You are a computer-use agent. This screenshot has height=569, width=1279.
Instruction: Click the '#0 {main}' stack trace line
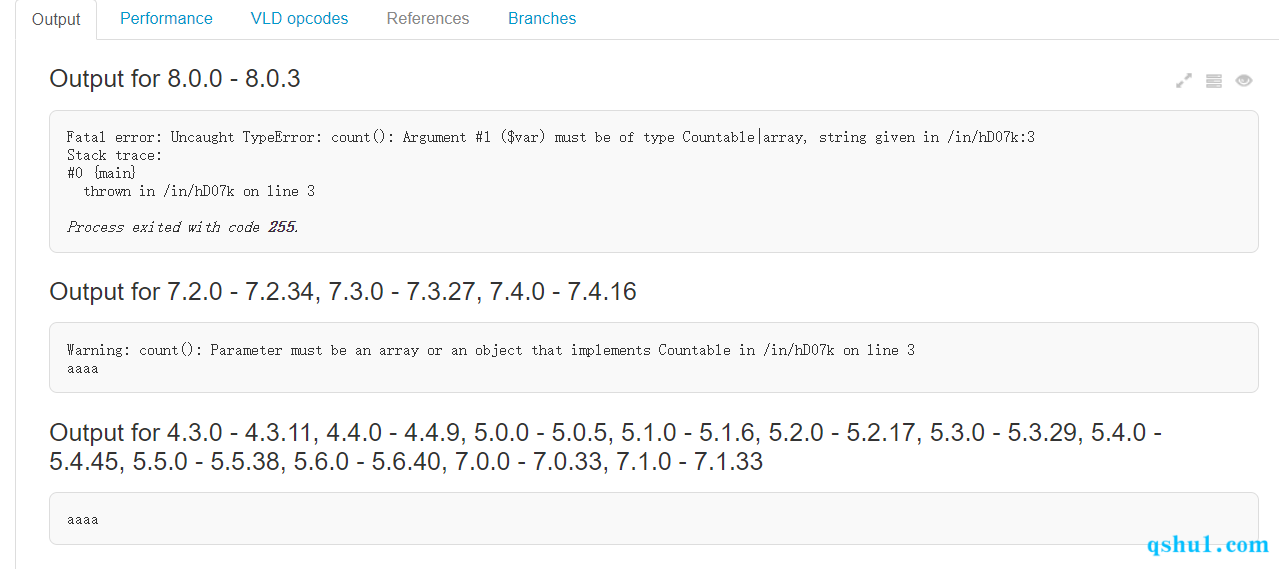click(101, 173)
